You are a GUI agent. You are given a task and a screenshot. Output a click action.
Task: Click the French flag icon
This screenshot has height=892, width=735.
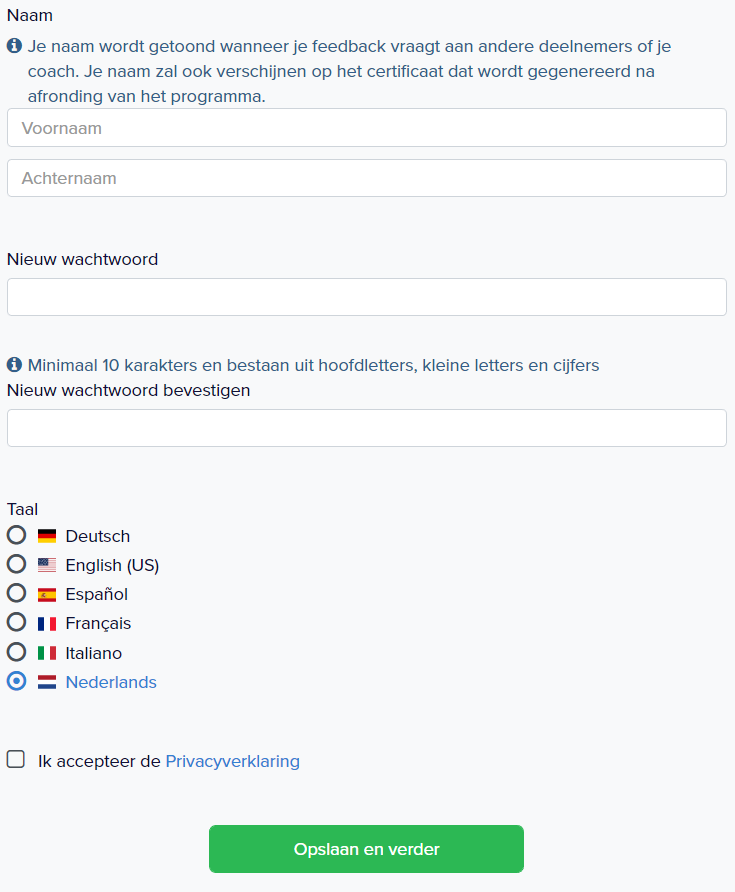pyautogui.click(x=47, y=623)
